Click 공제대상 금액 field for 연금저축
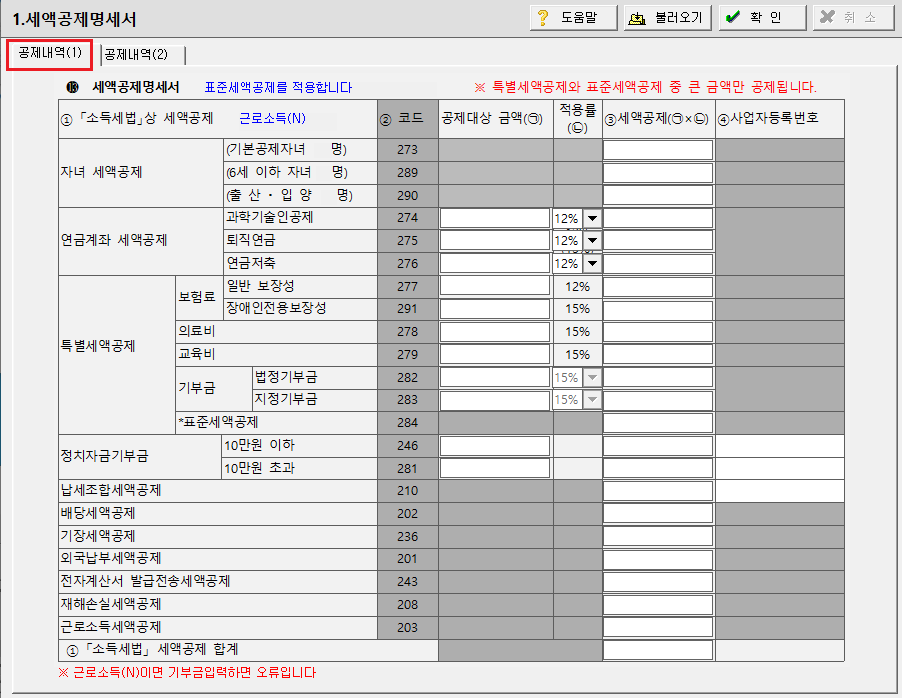This screenshot has width=902, height=698. tap(495, 264)
